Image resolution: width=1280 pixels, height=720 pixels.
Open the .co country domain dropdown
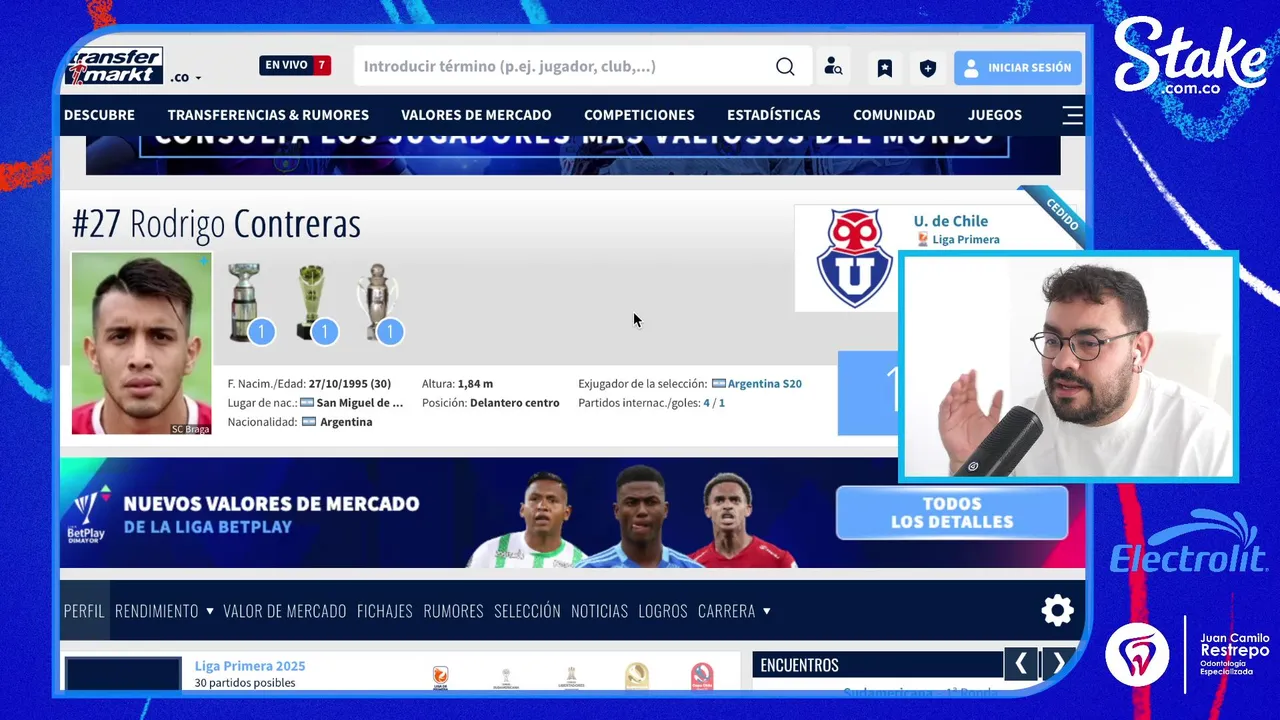pos(185,77)
